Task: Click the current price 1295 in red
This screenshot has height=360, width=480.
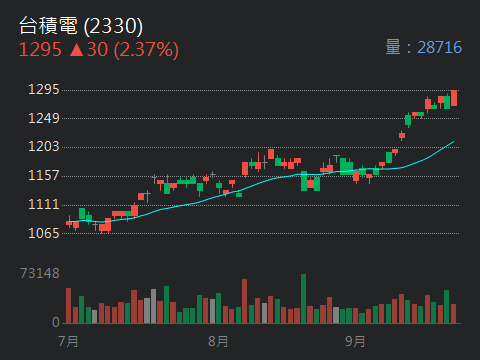Action: pos(40,50)
